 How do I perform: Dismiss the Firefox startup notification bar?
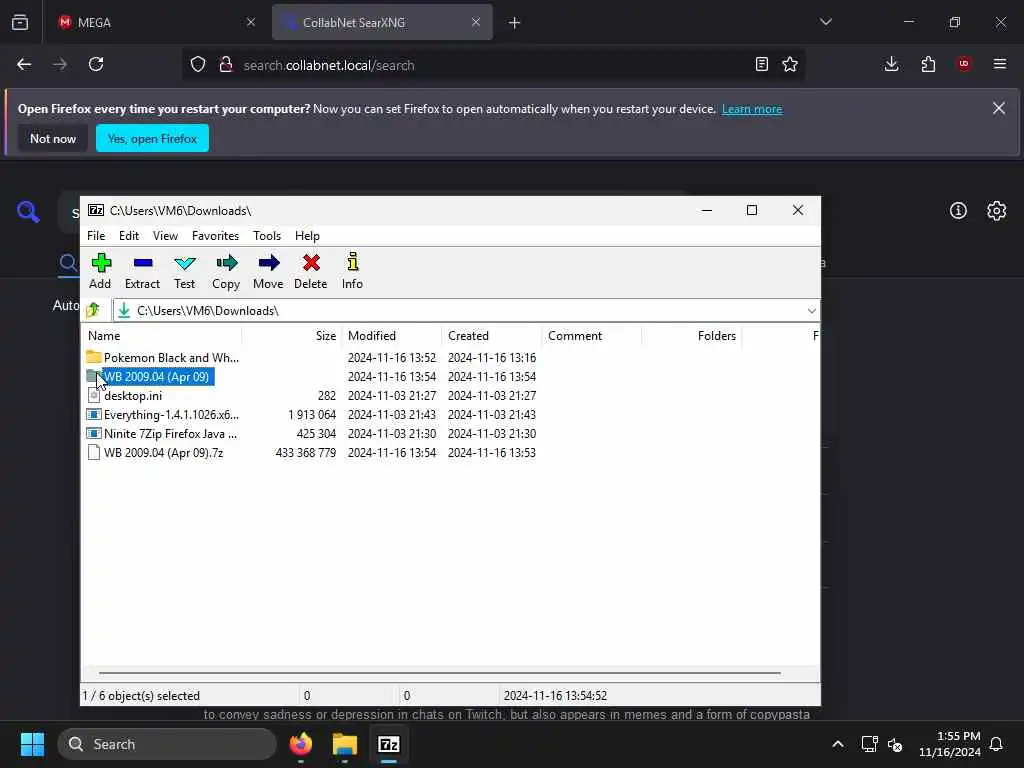(x=999, y=108)
